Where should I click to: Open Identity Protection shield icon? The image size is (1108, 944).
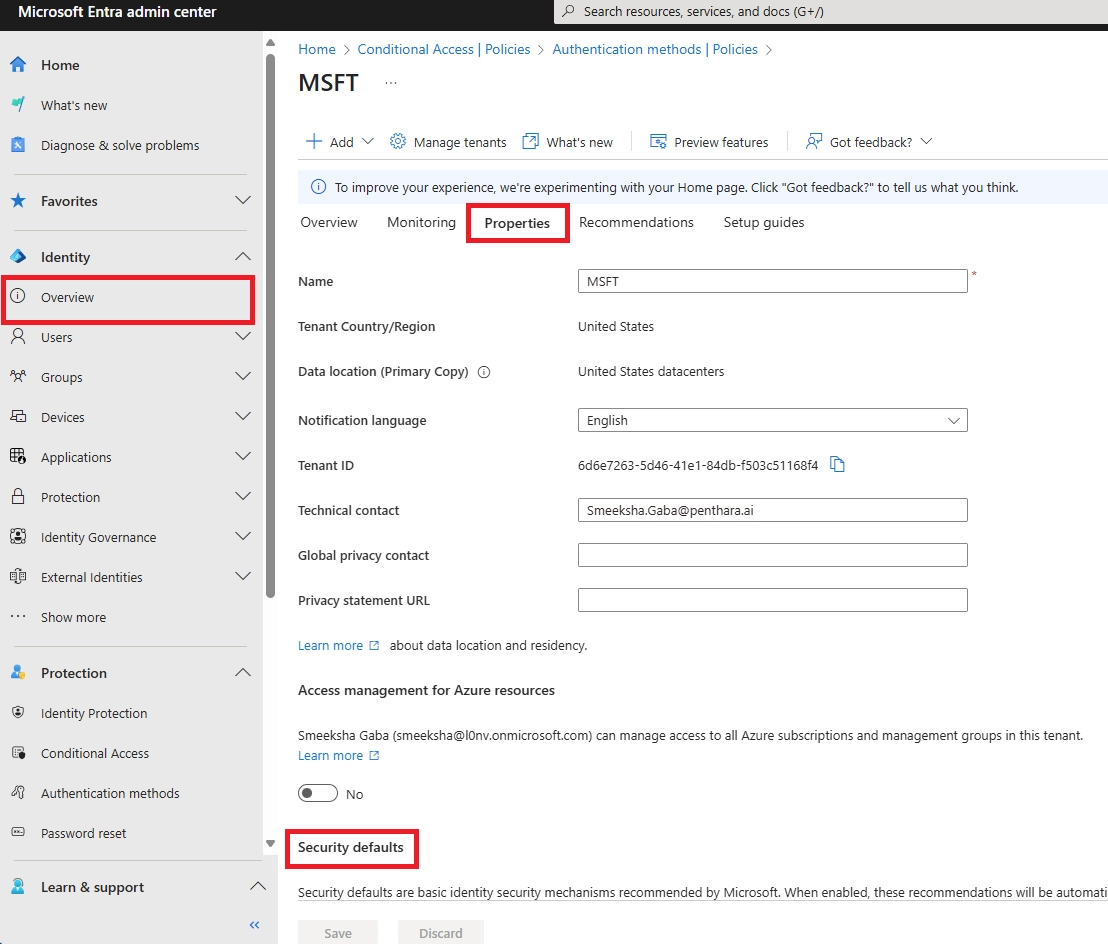[18, 713]
